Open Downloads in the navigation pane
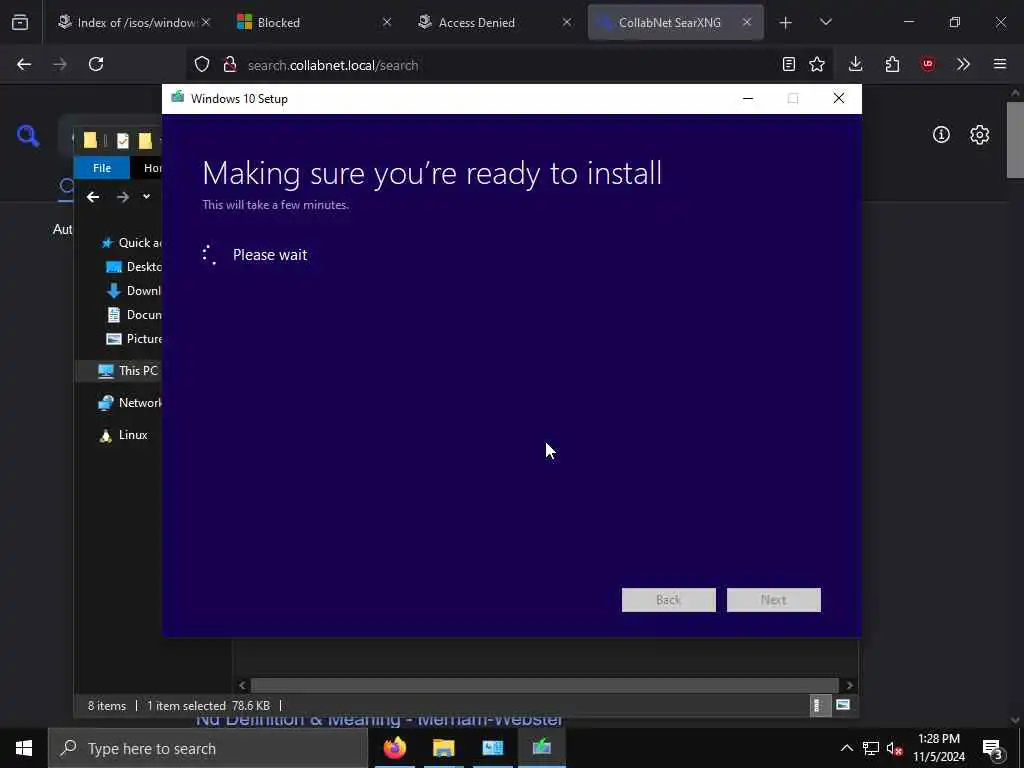Viewport: 1024px width, 768px height. (134, 291)
